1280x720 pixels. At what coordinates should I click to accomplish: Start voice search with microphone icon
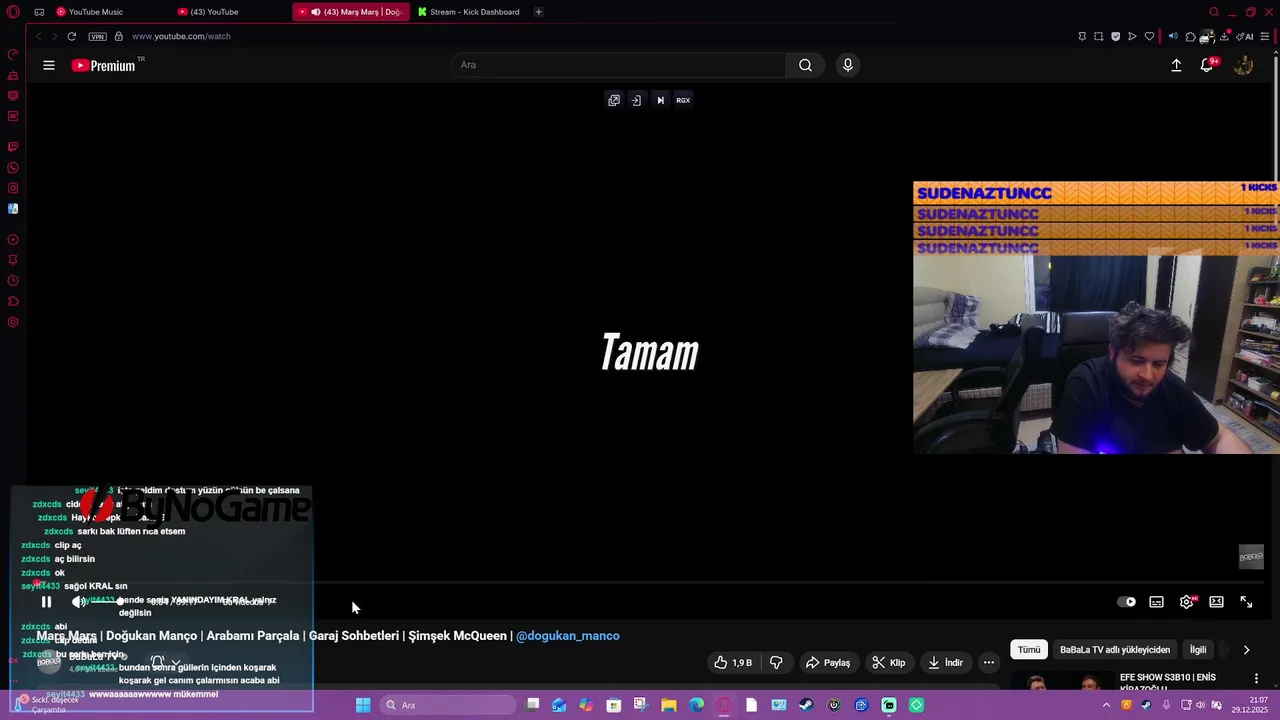coord(848,65)
